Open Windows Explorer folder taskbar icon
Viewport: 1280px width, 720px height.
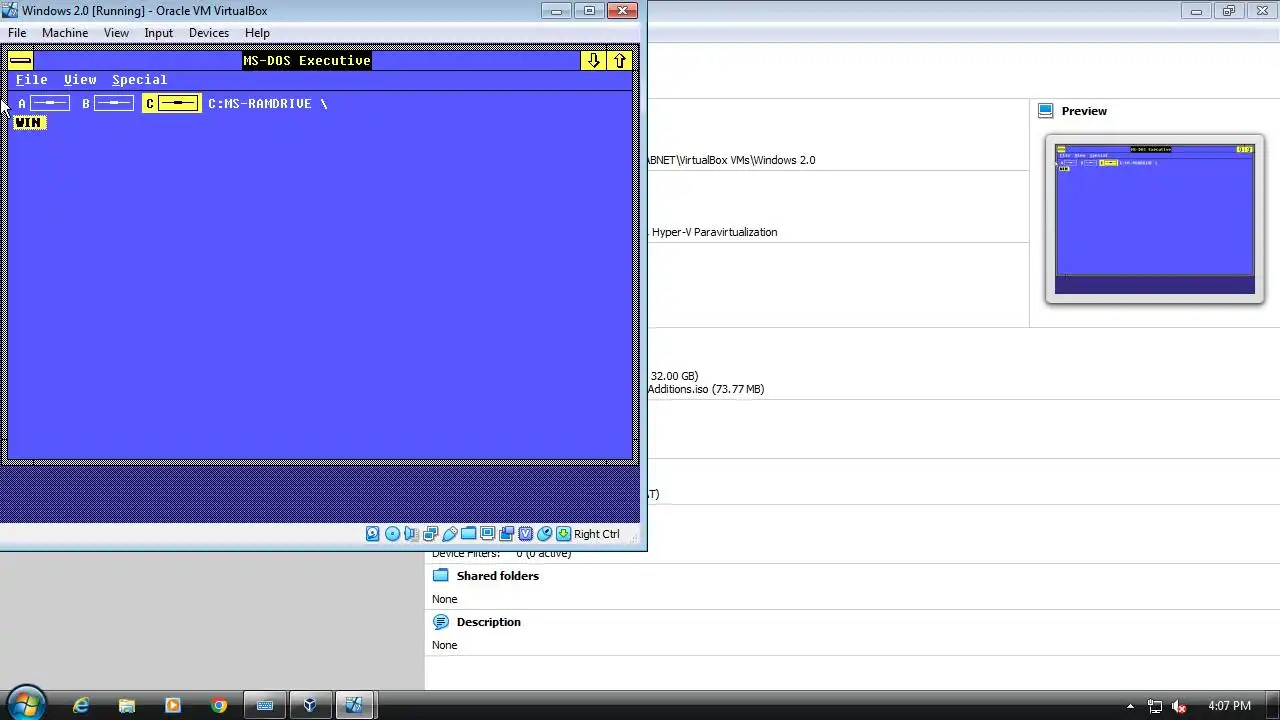tap(127, 705)
